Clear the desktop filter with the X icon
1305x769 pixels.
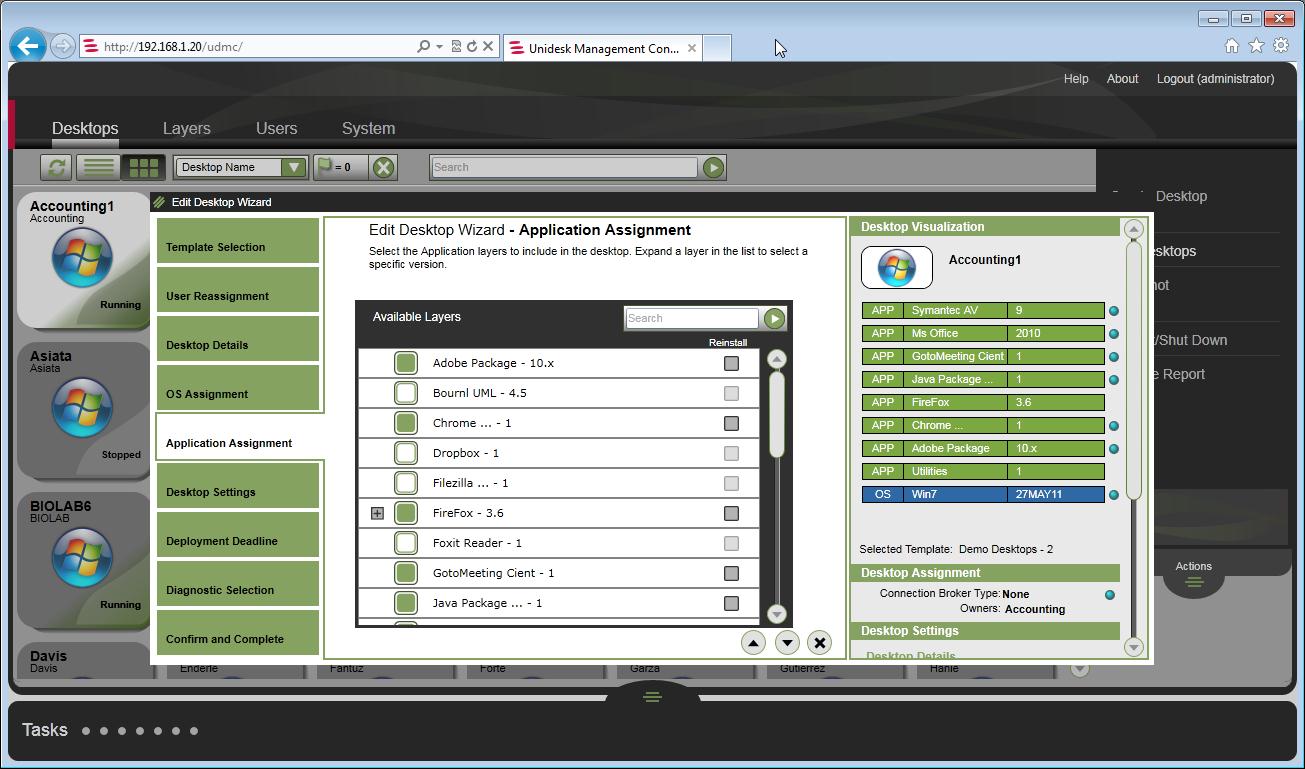[383, 167]
